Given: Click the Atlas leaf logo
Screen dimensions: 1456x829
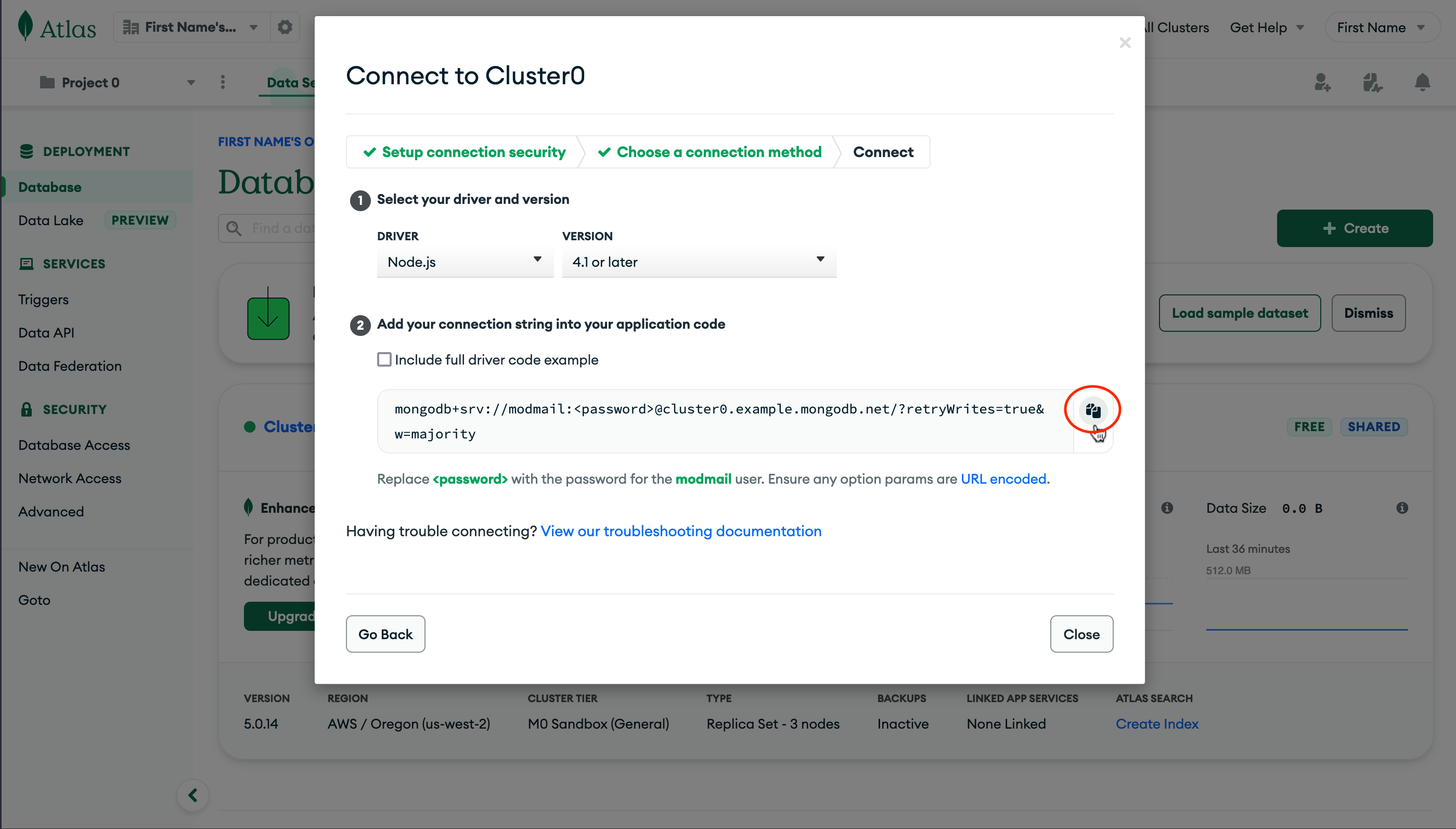Looking at the screenshot, I should click(25, 26).
